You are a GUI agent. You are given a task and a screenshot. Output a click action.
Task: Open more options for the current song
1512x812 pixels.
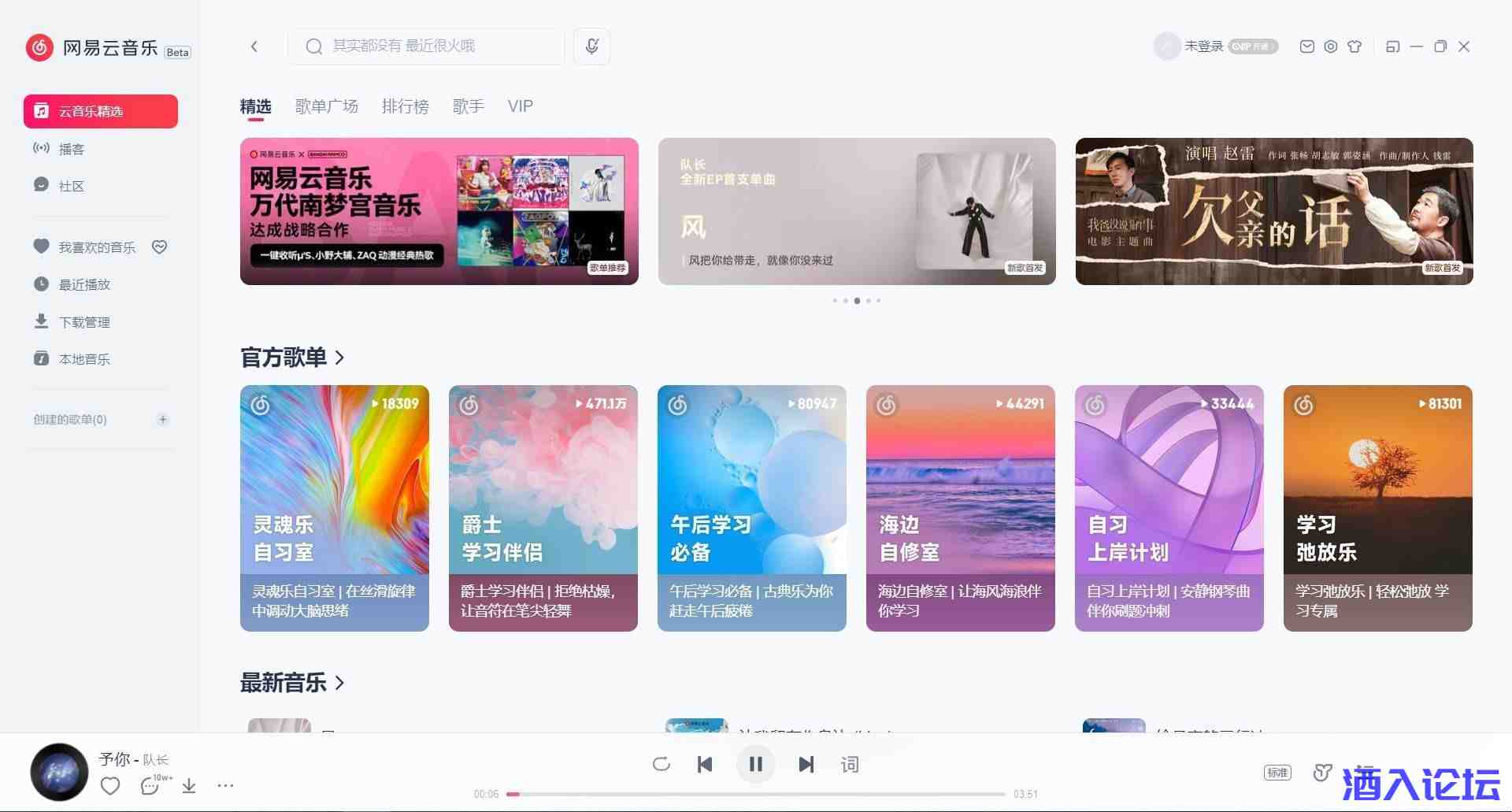point(225,786)
